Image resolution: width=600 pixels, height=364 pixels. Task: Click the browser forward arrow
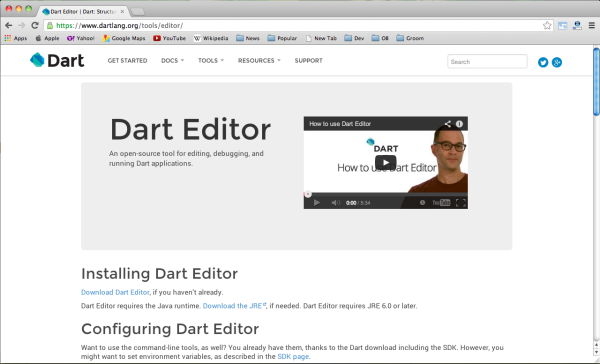click(21, 26)
